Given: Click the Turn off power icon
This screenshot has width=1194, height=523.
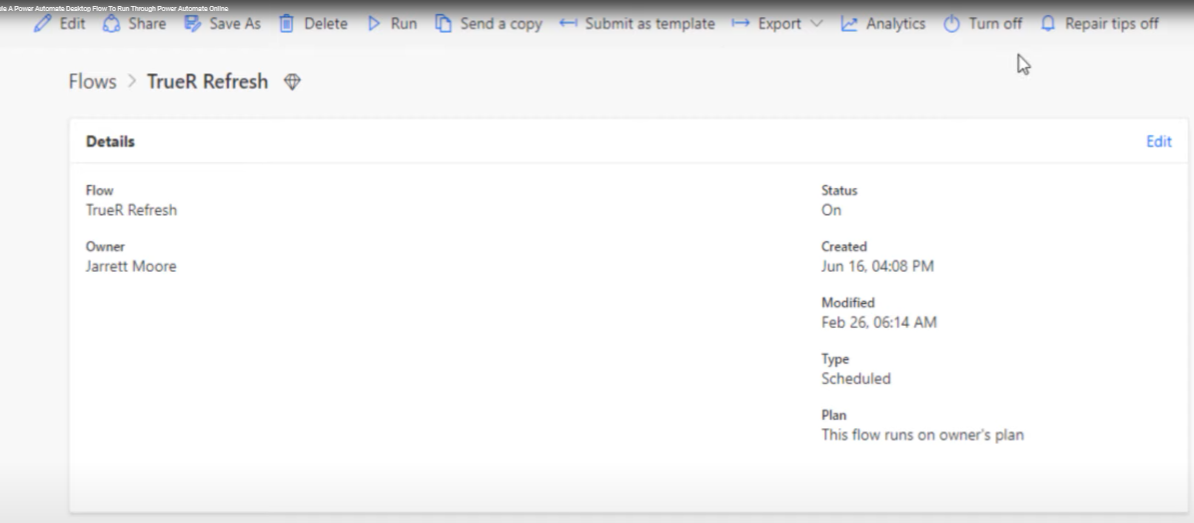Looking at the screenshot, I should (x=952, y=24).
